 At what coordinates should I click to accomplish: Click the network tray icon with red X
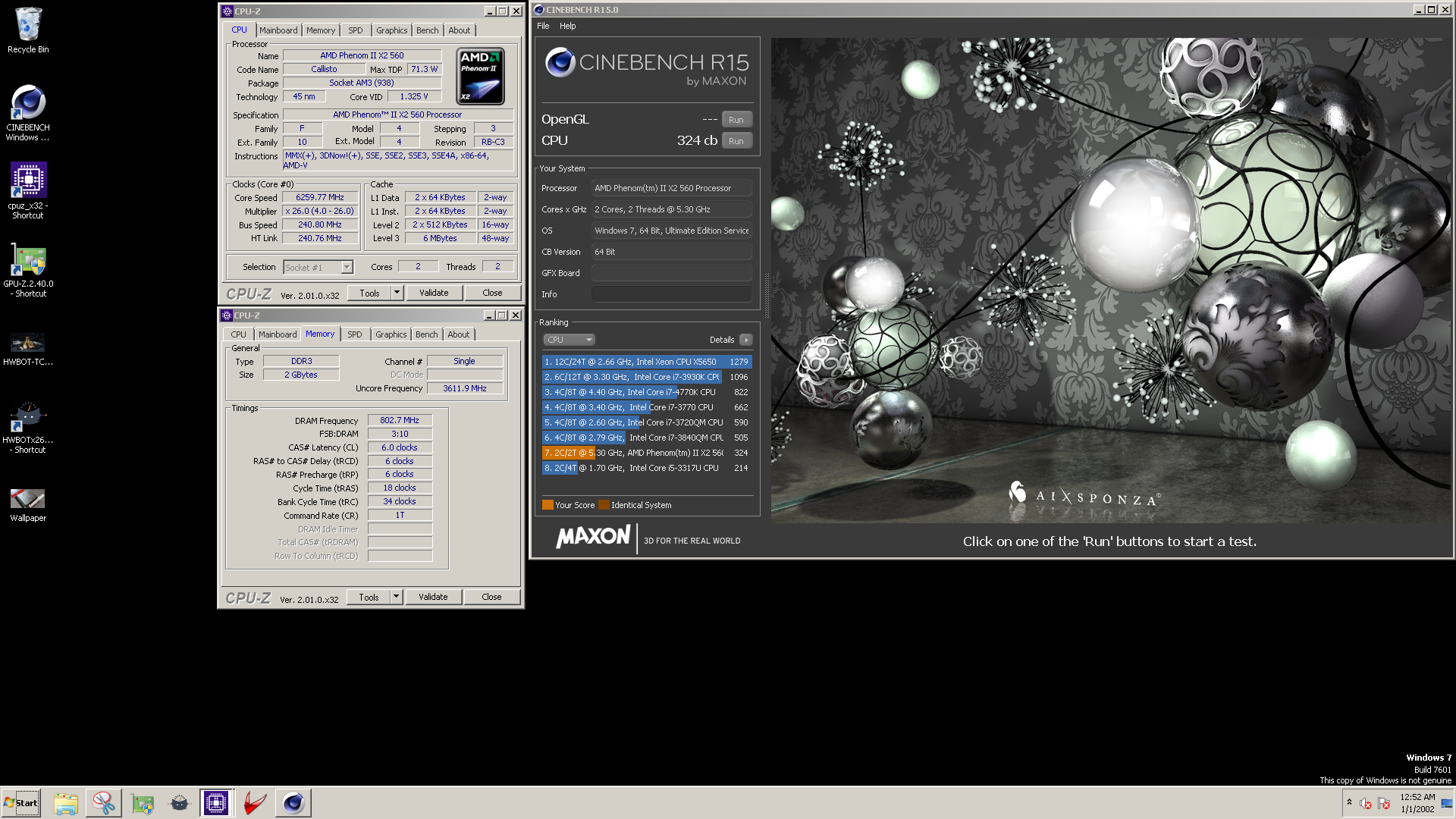1384,803
